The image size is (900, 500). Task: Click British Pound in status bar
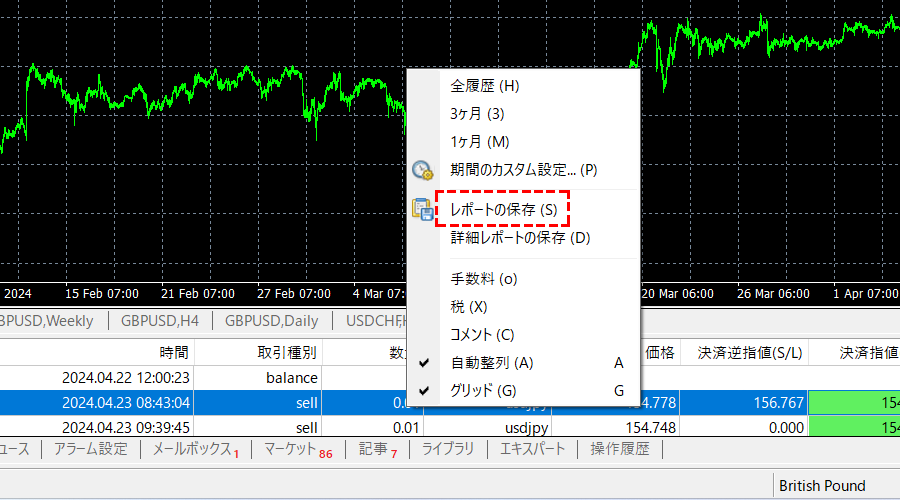(822, 486)
